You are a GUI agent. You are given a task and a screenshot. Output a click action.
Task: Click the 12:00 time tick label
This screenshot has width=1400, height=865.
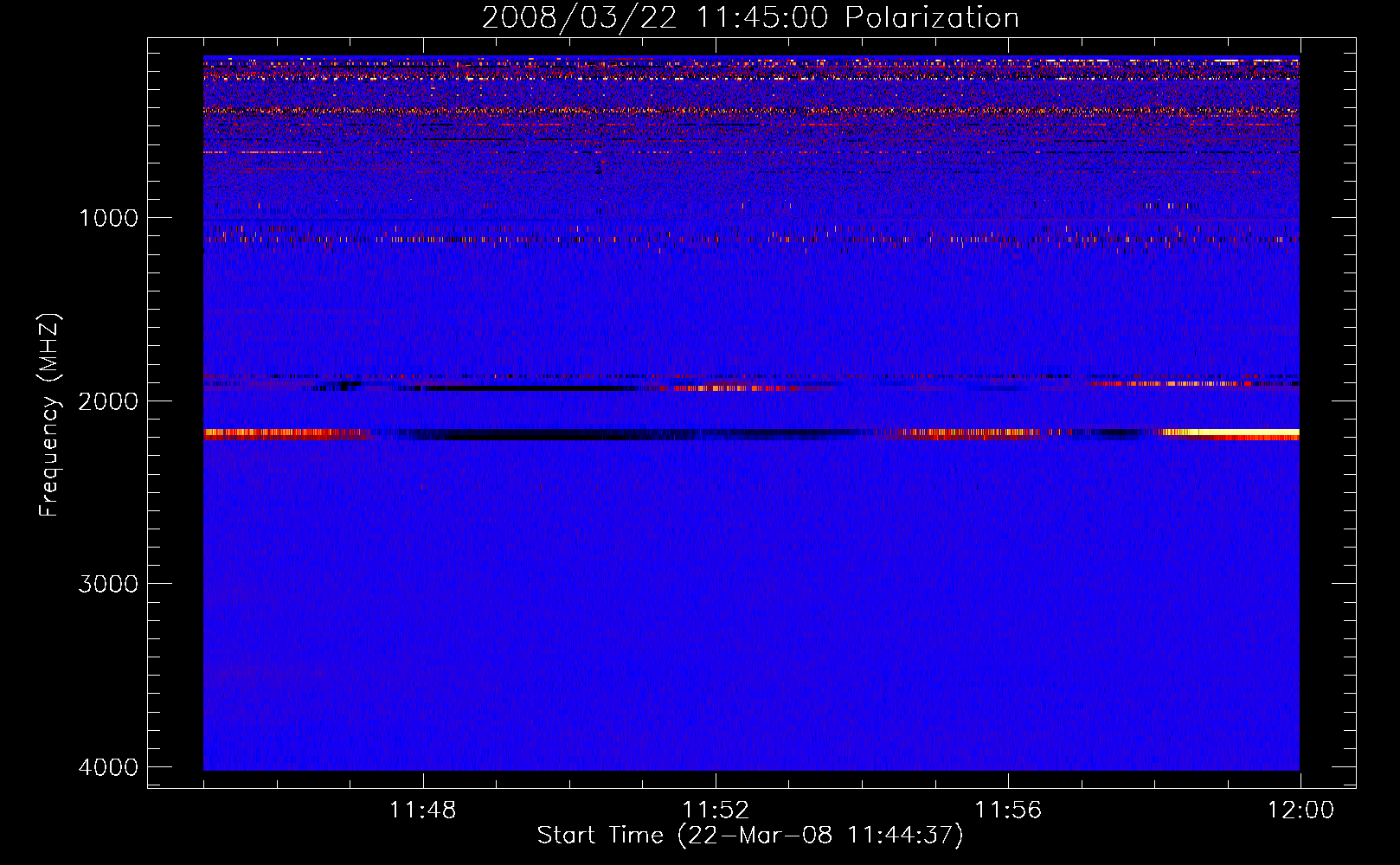click(1300, 811)
